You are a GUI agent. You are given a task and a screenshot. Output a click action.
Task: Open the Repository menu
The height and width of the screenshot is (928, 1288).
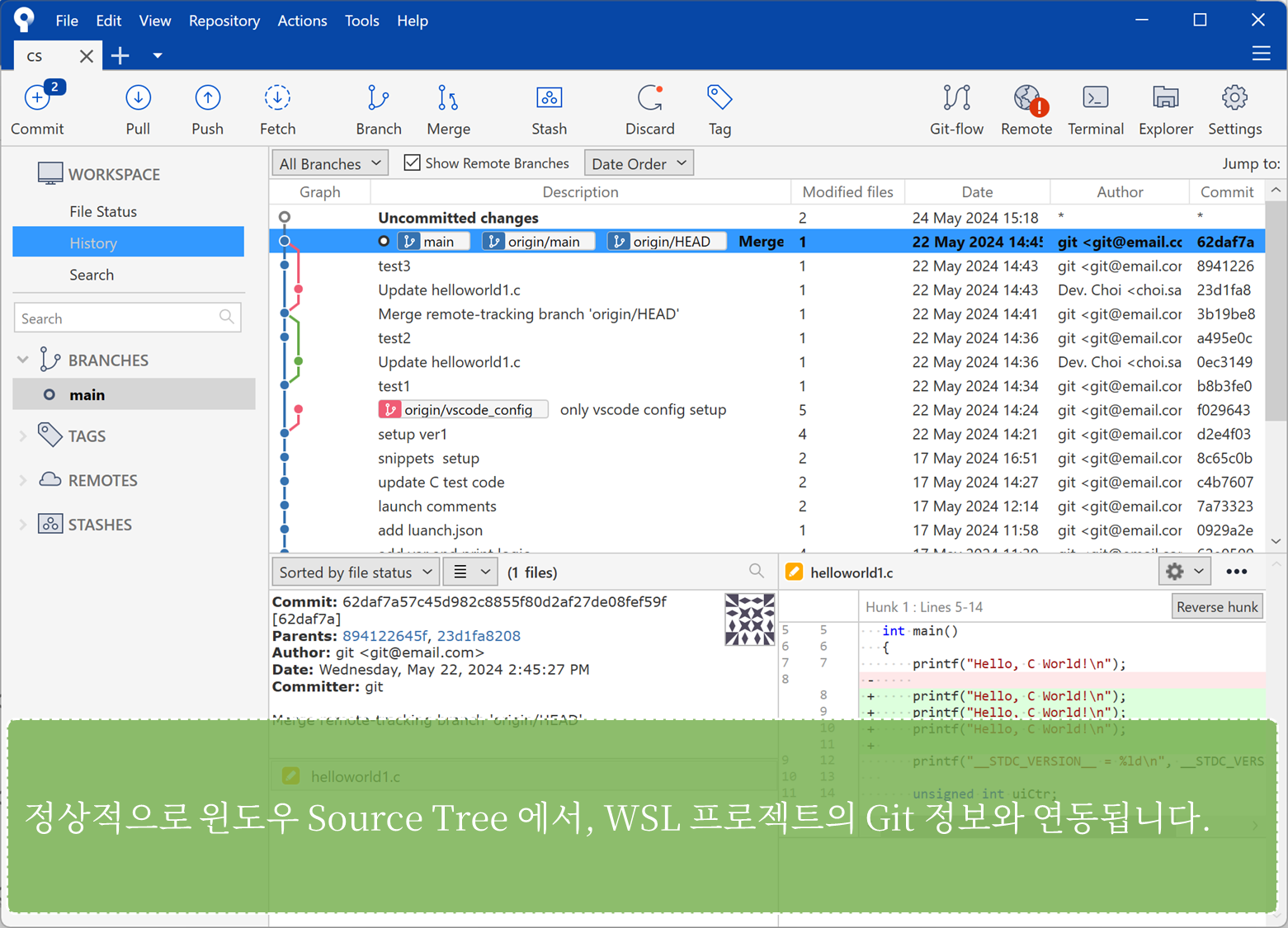click(x=224, y=21)
